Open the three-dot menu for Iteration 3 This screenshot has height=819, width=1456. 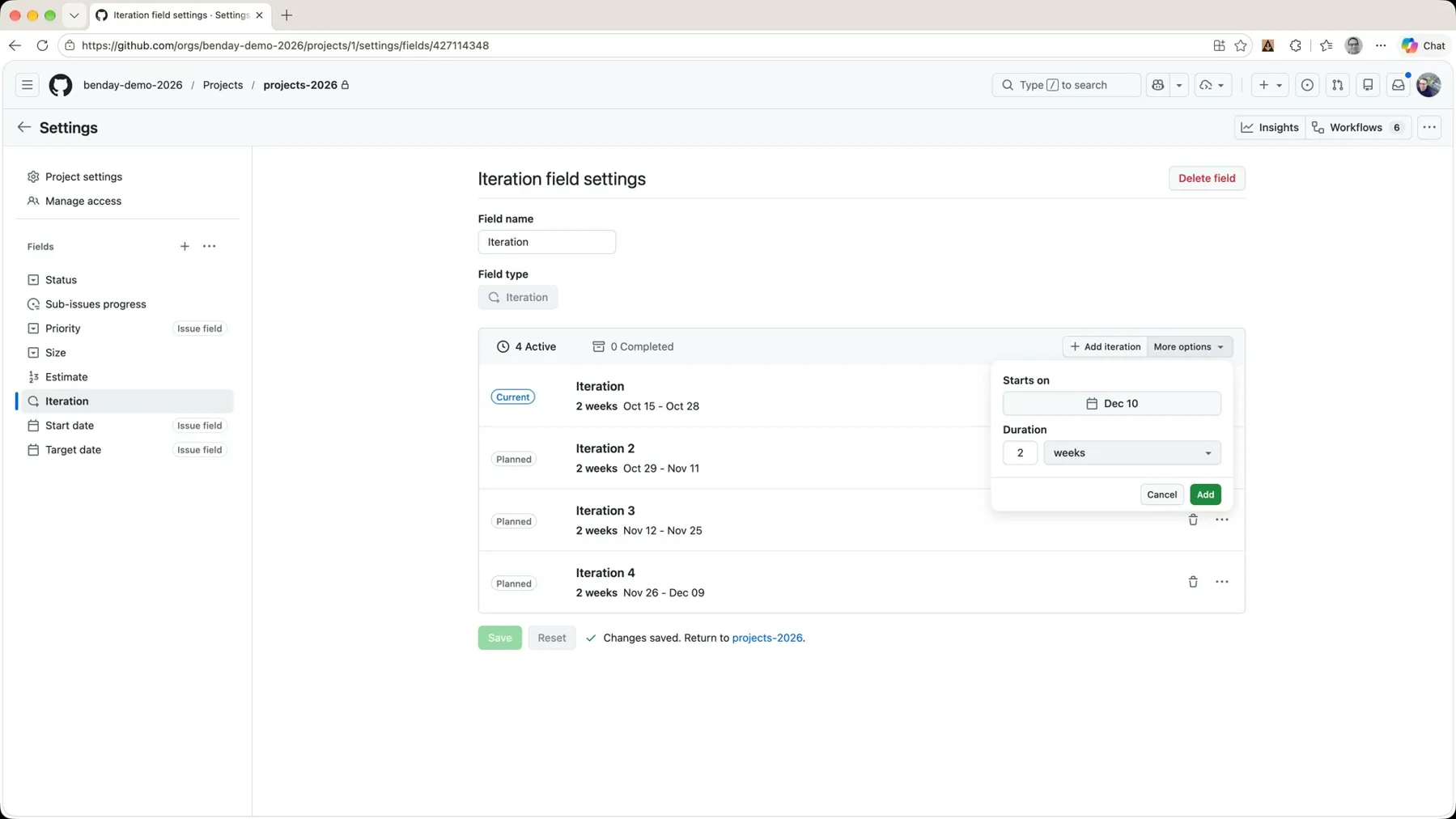coord(1221,520)
